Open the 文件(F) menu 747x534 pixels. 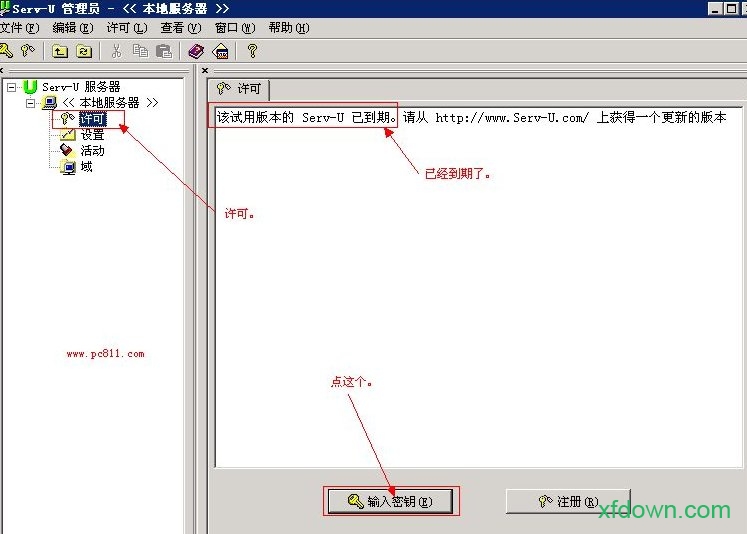click(20, 28)
